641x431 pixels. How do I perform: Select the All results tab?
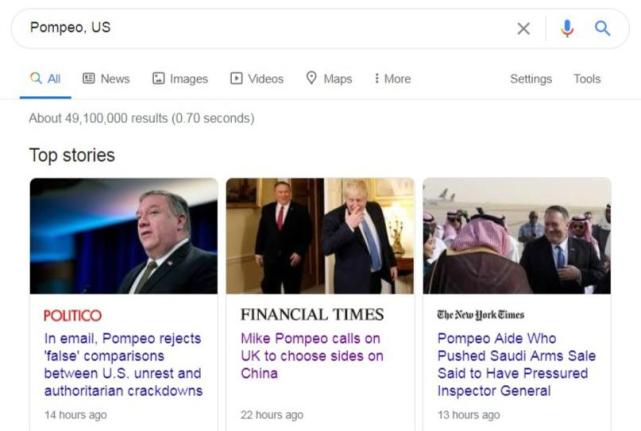coord(46,79)
